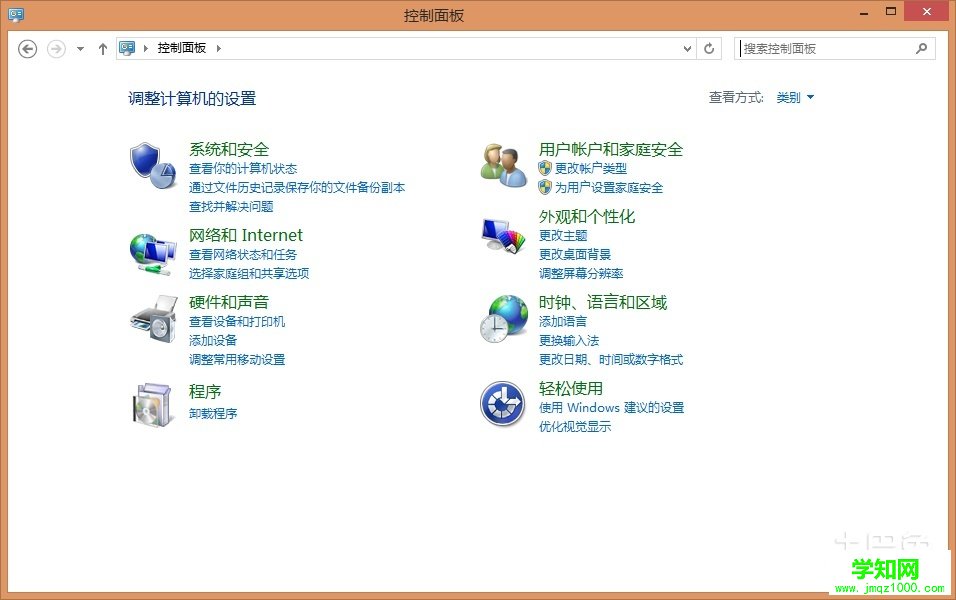Refresh the control panel view
The height and width of the screenshot is (600, 956).
pyautogui.click(x=709, y=49)
